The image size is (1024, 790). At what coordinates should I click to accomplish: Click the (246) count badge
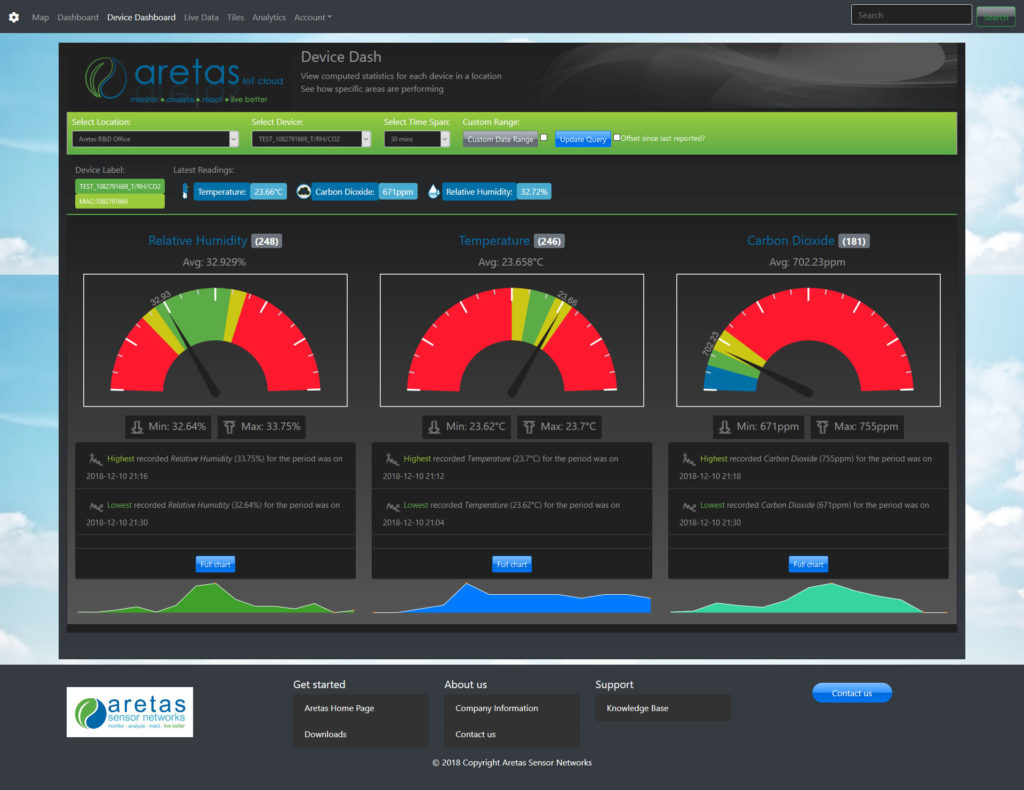[x=549, y=242]
